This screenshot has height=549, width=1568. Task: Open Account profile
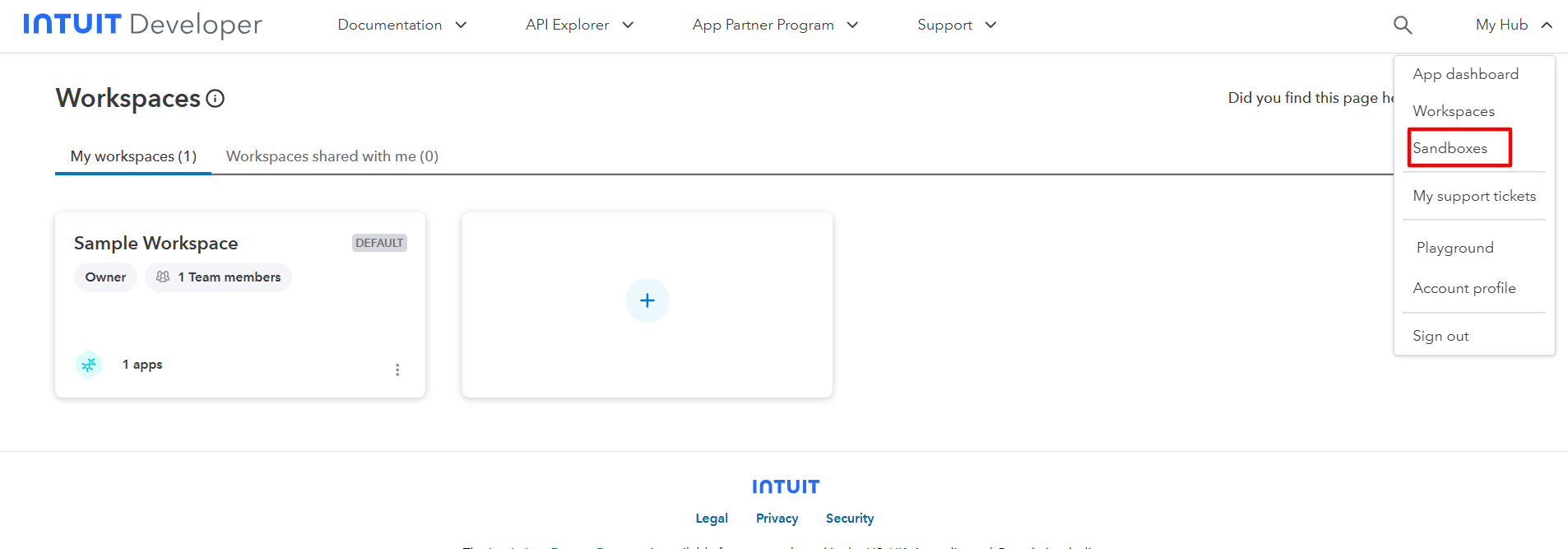[1464, 288]
